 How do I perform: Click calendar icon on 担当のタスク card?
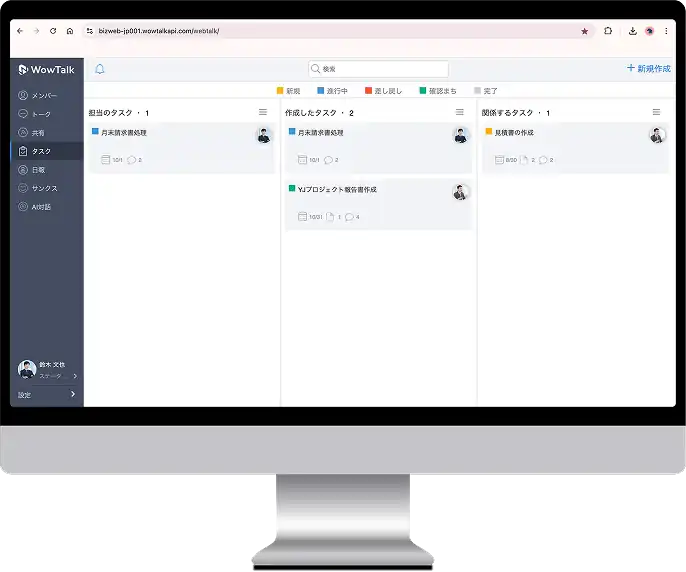click(105, 160)
